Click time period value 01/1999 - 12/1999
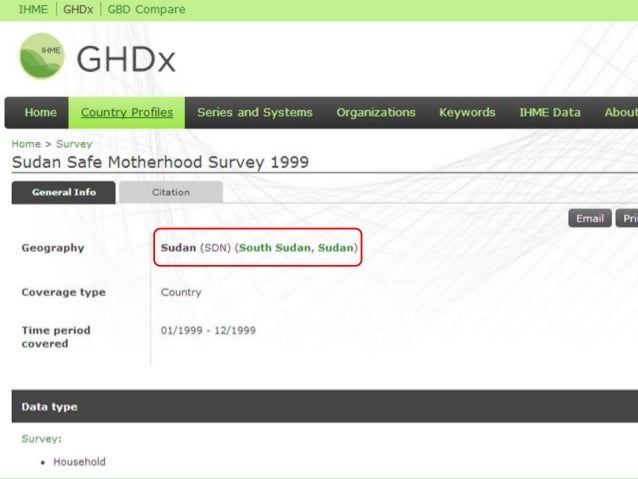Screen dimensions: 638x479 [208, 330]
